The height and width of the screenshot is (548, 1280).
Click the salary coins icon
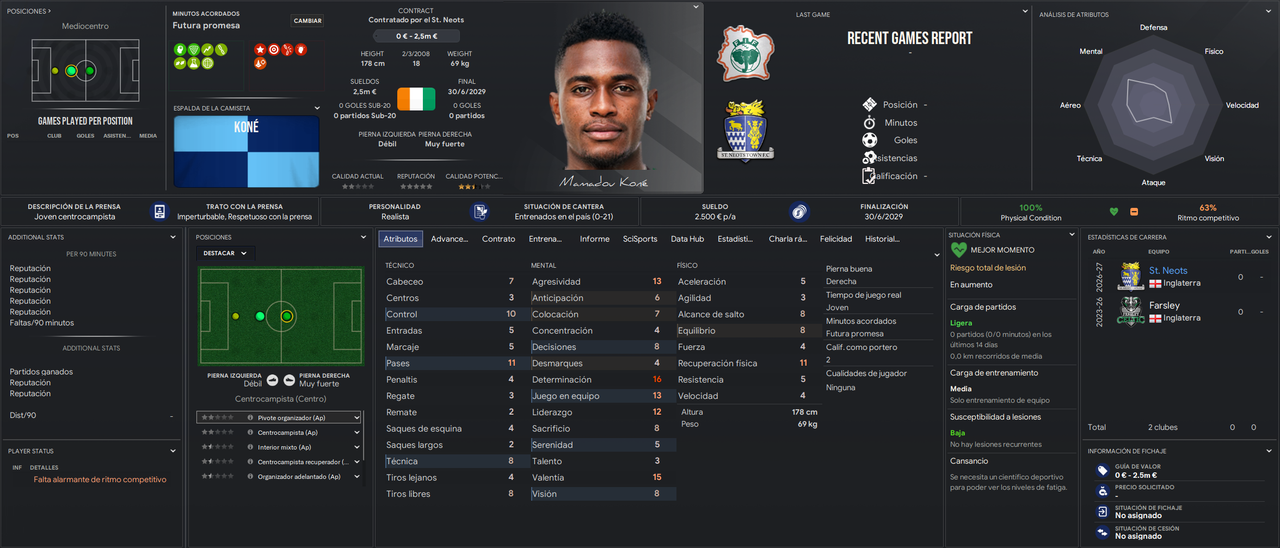tap(798, 211)
